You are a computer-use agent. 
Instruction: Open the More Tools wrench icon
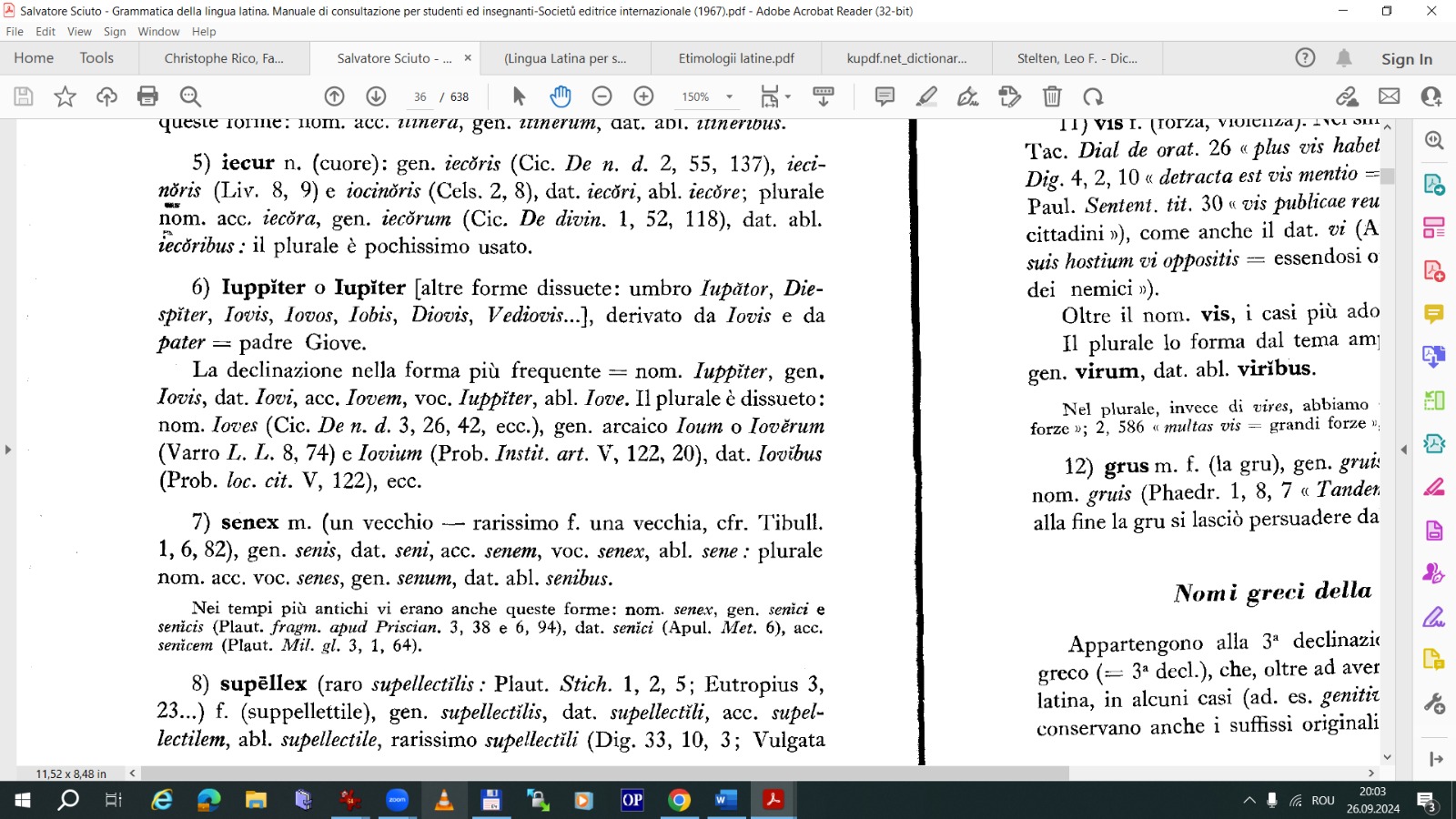coord(1434,703)
